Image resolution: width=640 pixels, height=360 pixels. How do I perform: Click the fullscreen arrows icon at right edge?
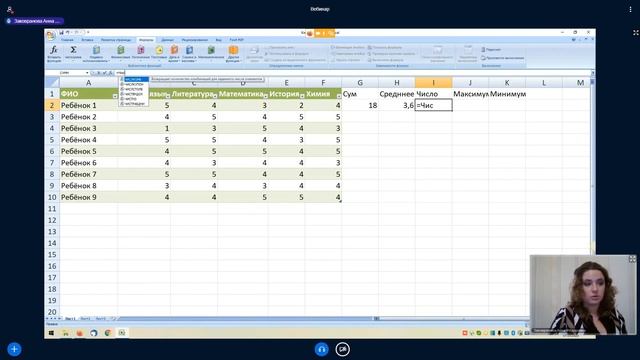[636, 33]
